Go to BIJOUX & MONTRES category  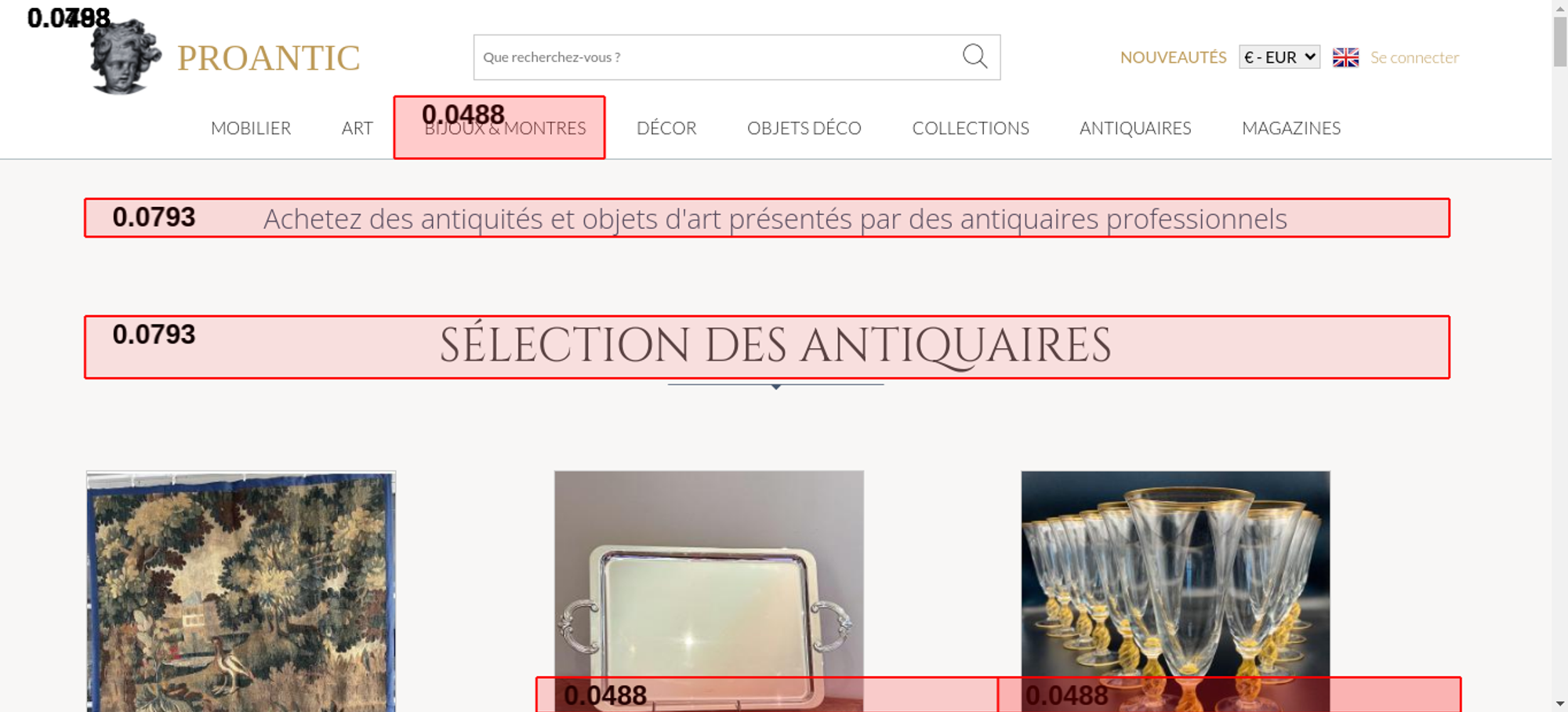505,129
